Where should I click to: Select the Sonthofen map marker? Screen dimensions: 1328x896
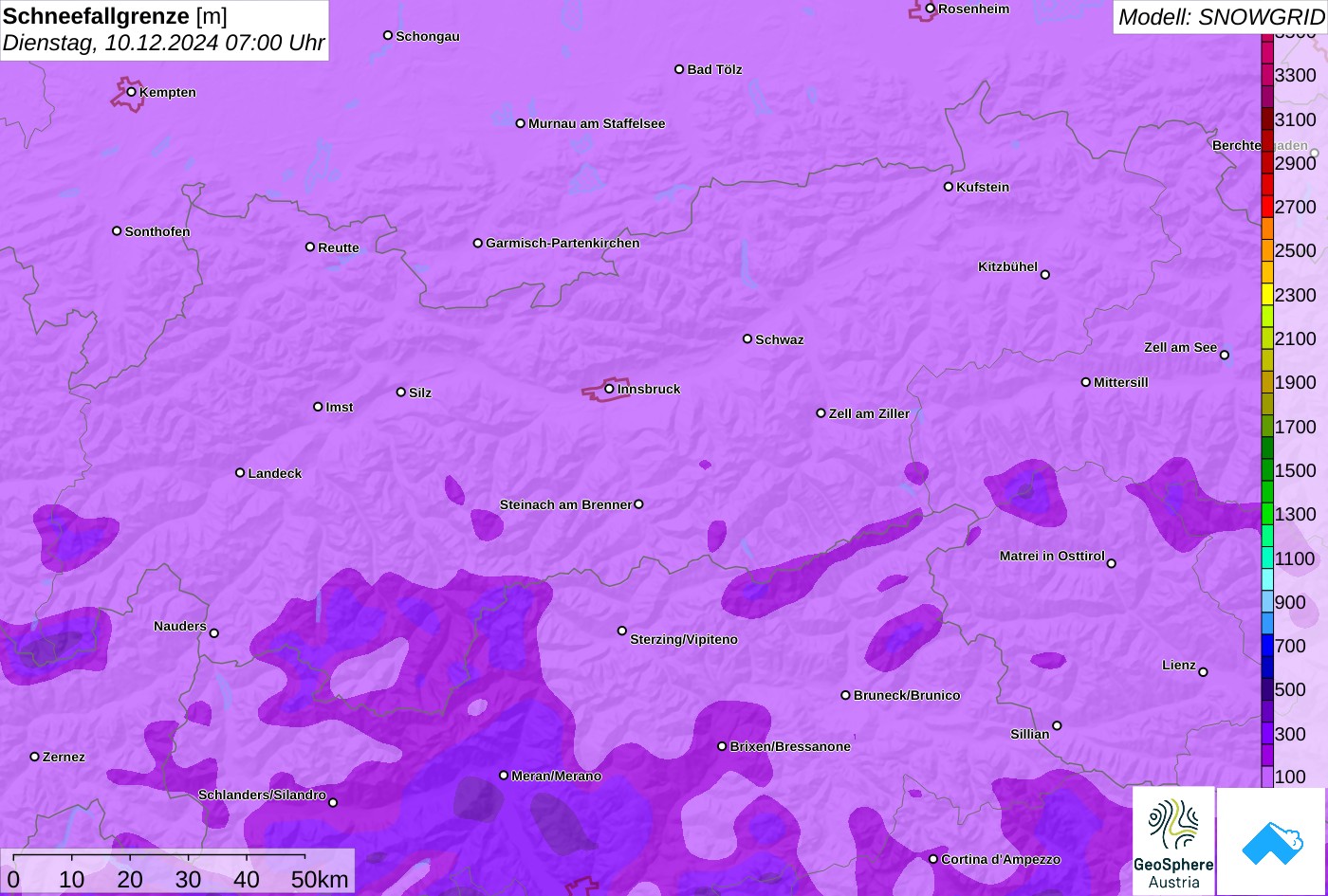click(117, 231)
